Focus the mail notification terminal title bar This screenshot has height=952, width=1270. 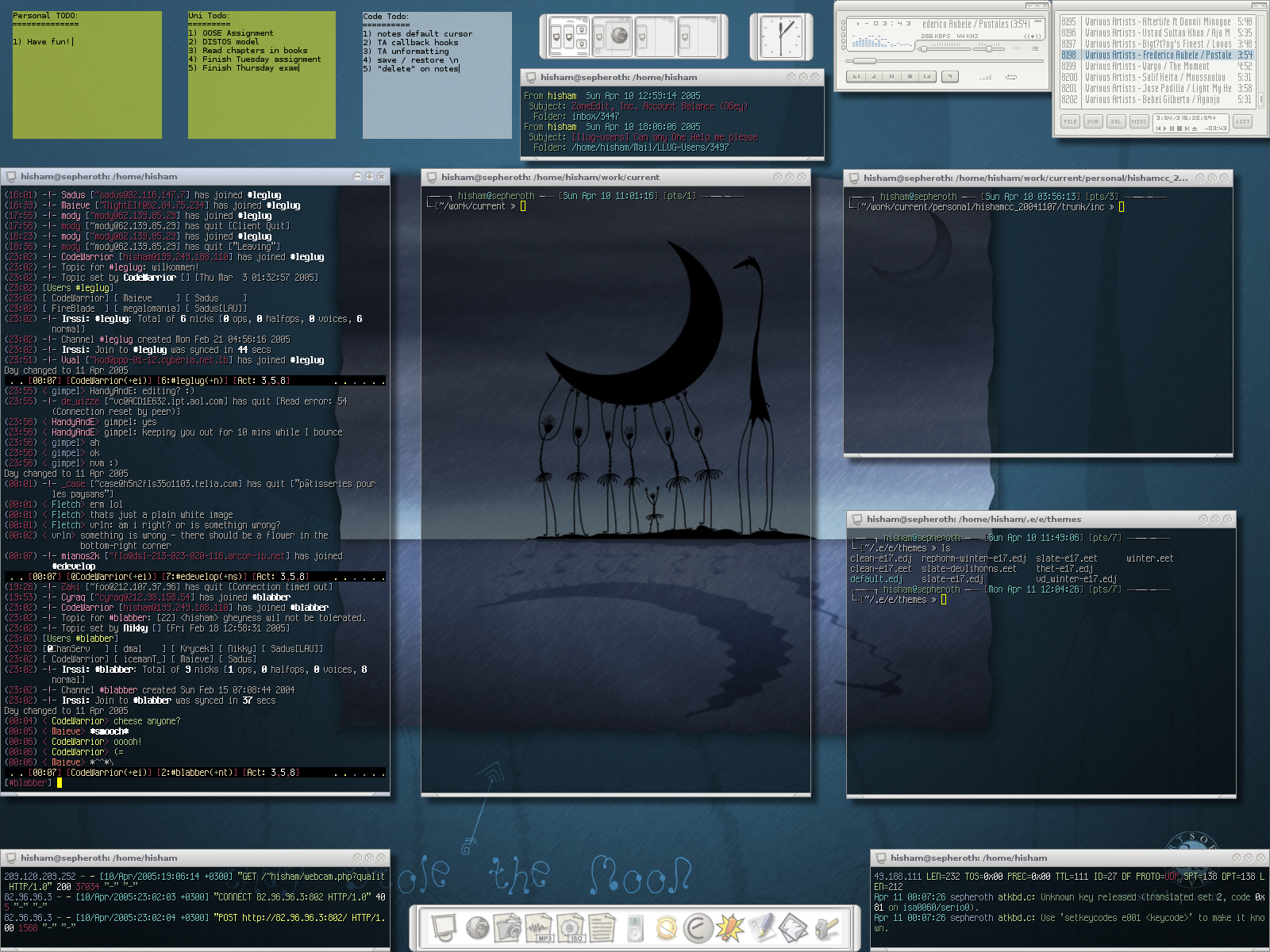(672, 77)
